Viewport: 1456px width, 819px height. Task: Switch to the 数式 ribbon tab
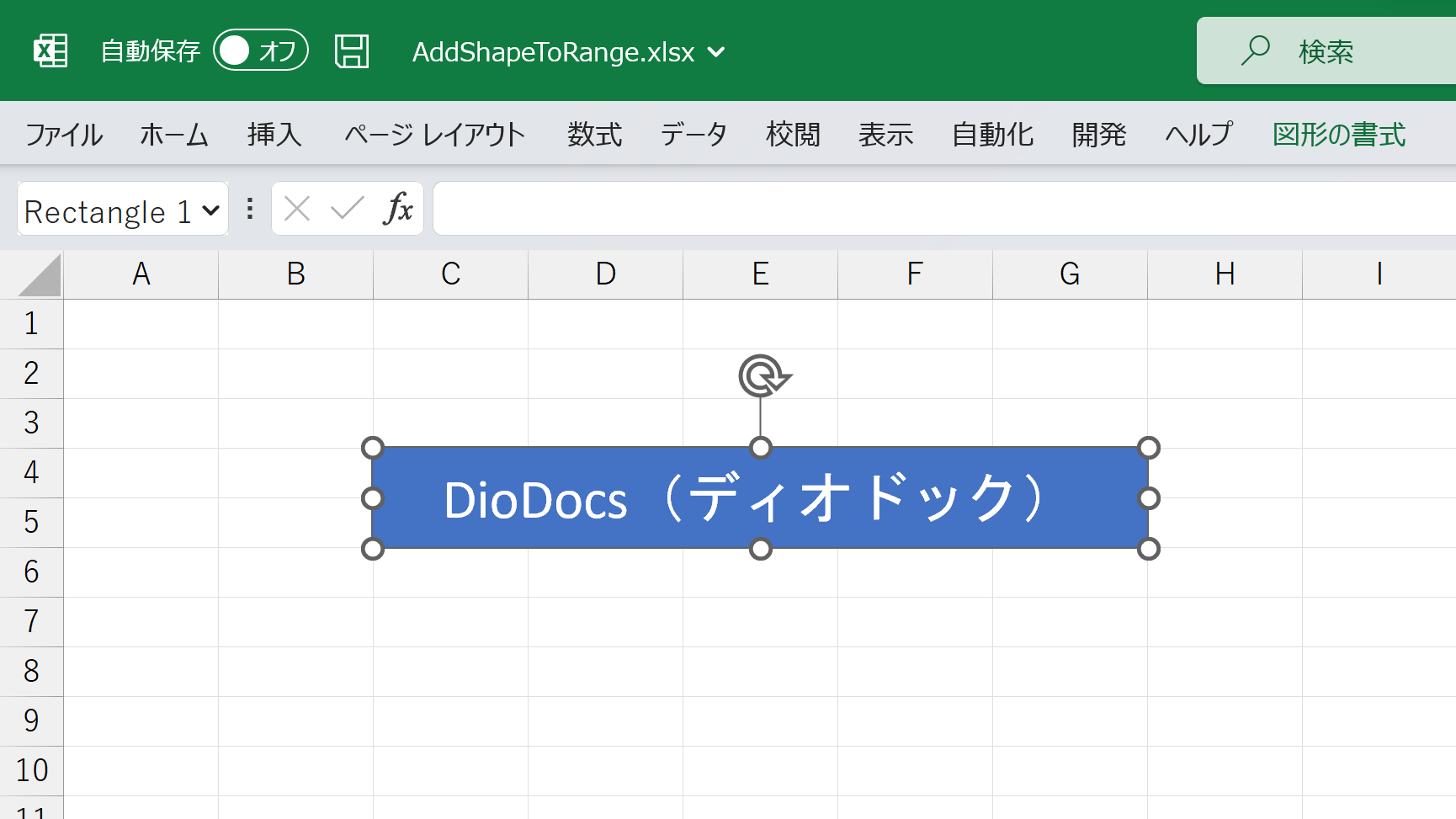coord(594,134)
